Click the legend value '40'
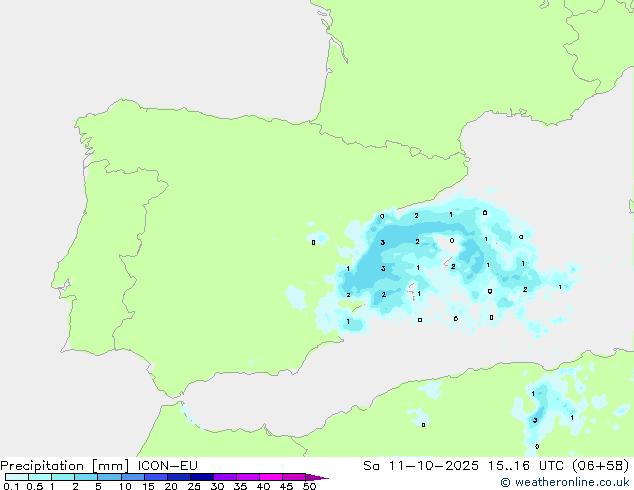The image size is (634, 490). pyautogui.click(x=263, y=486)
